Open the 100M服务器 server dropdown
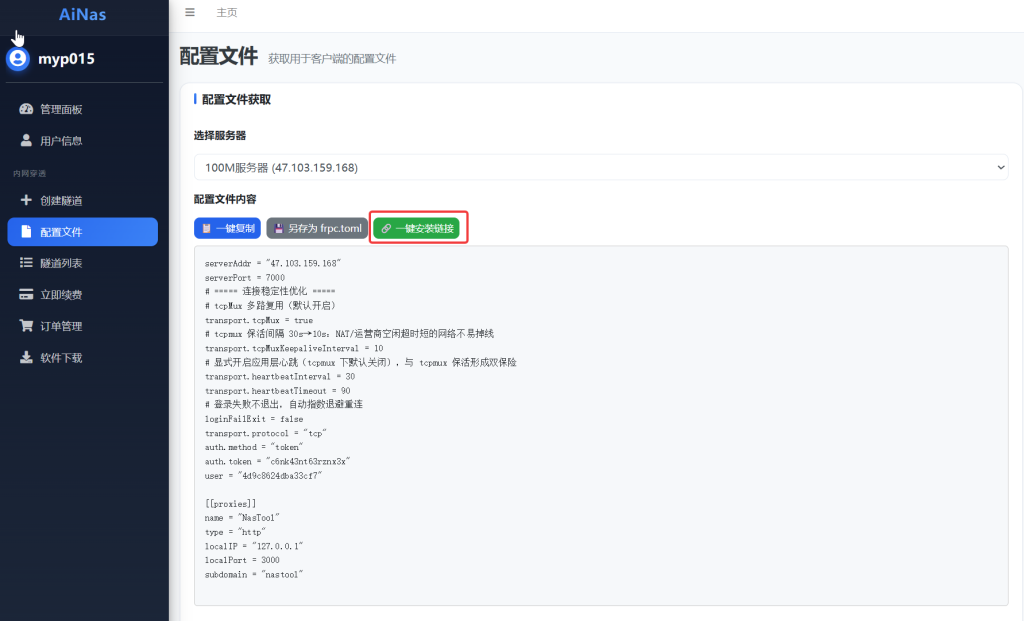Image resolution: width=1024 pixels, height=621 pixels. [601, 167]
